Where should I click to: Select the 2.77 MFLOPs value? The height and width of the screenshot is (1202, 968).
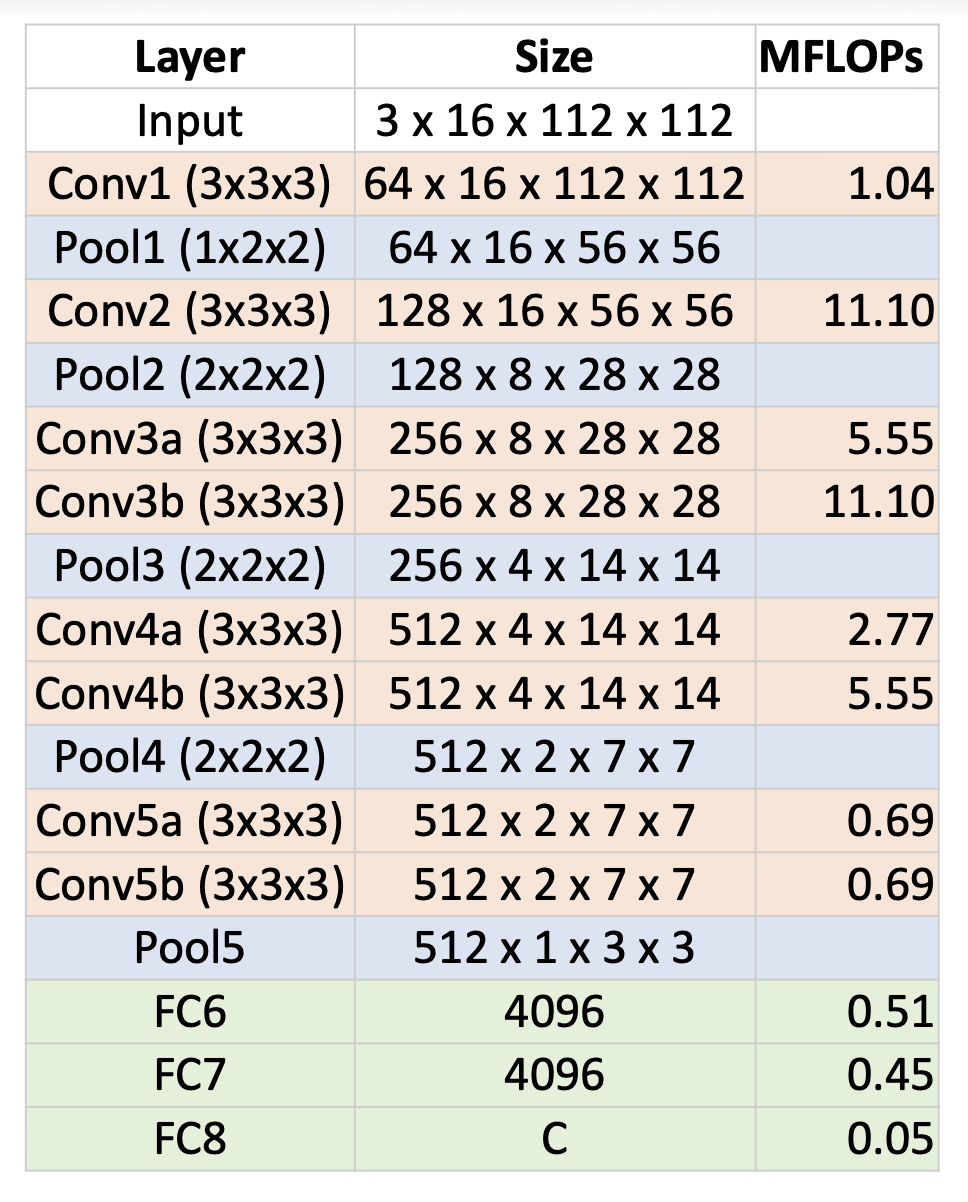(889, 629)
